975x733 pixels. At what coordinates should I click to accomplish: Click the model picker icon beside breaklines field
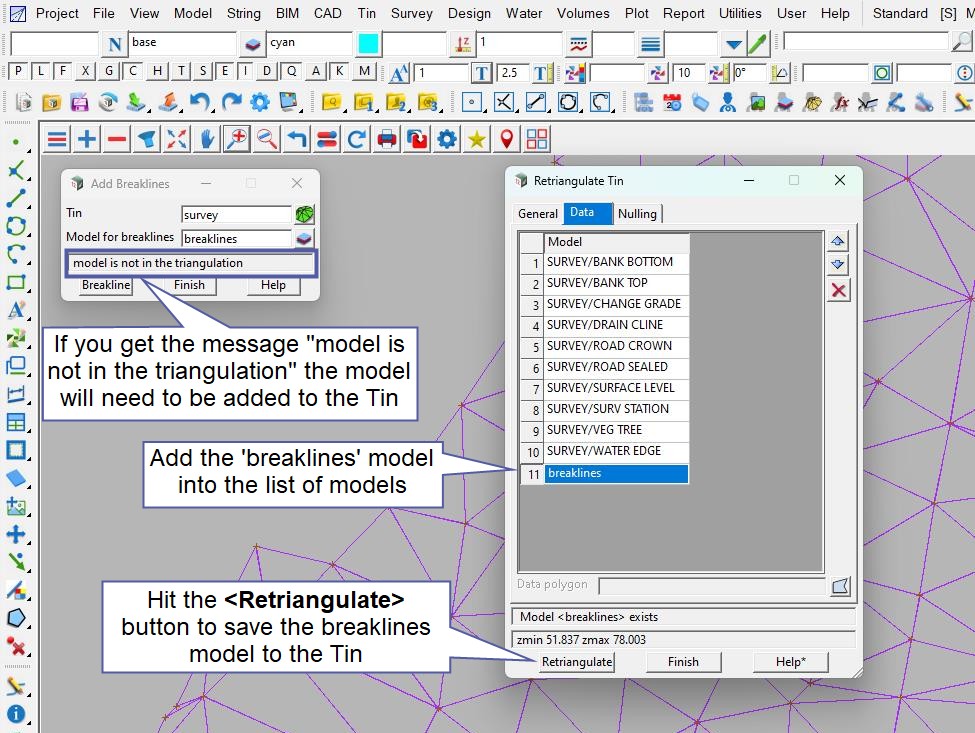pyautogui.click(x=305, y=238)
